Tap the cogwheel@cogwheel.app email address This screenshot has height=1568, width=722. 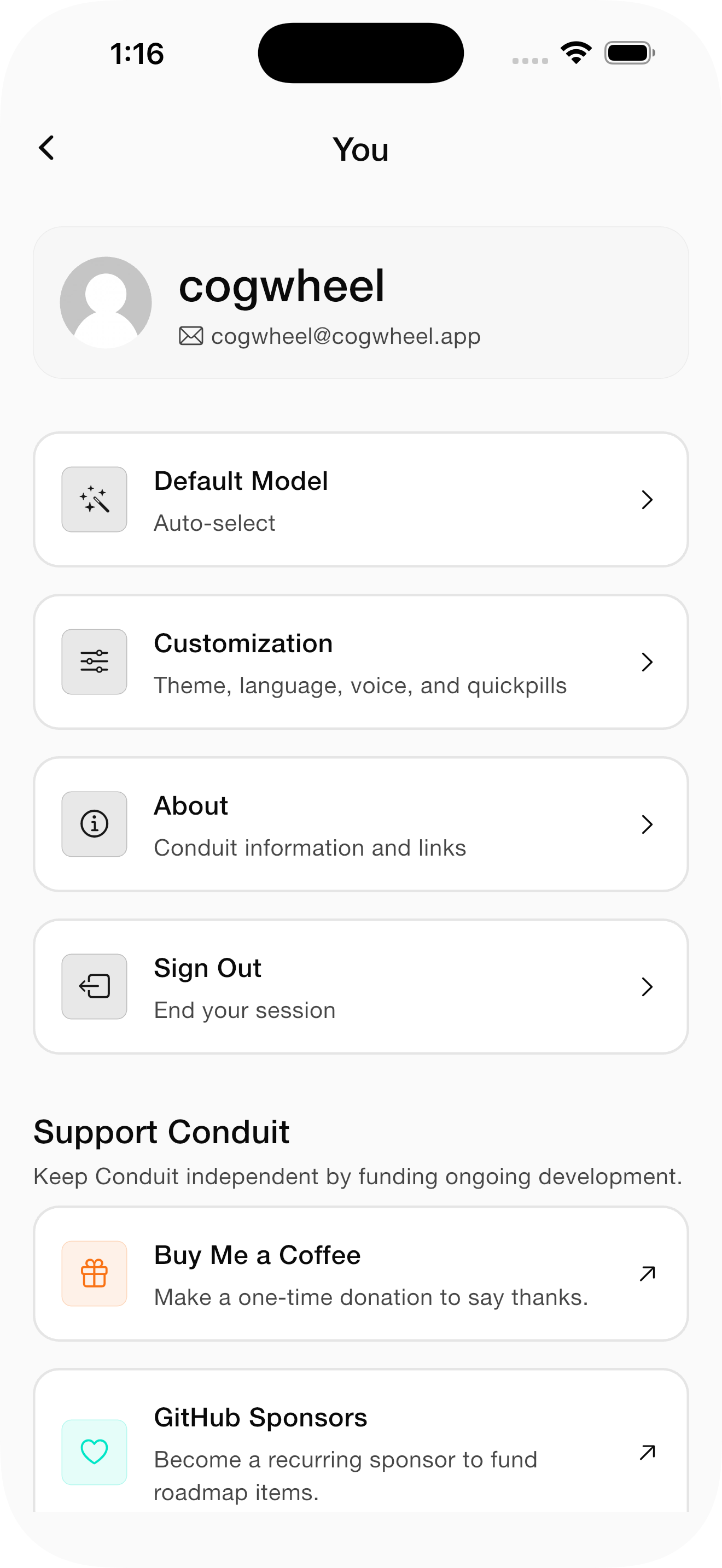tap(346, 336)
